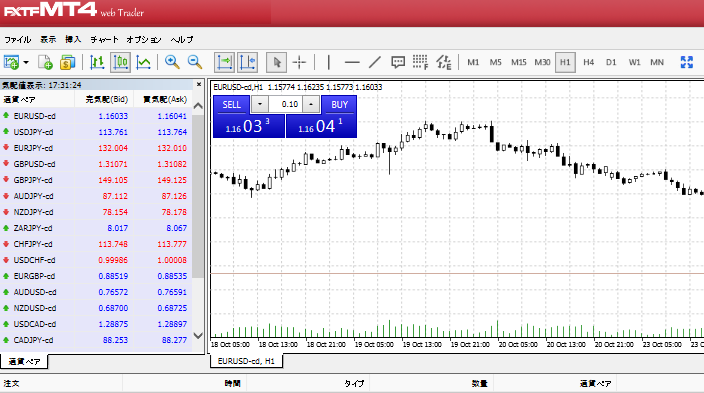The height and width of the screenshot is (393, 704).
Task: Toggle chart shift button
Action: (247, 62)
